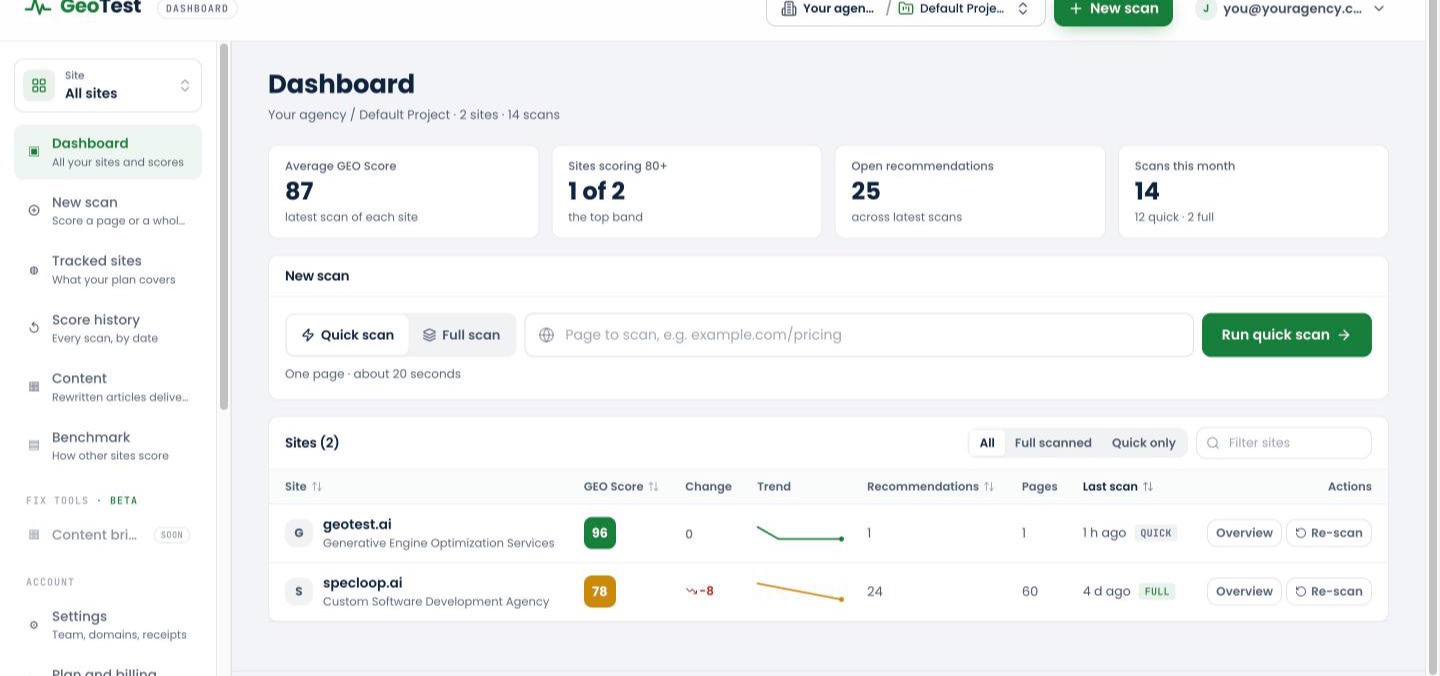Click the green New scan header button
The width and height of the screenshot is (1440, 676).
point(1113,10)
